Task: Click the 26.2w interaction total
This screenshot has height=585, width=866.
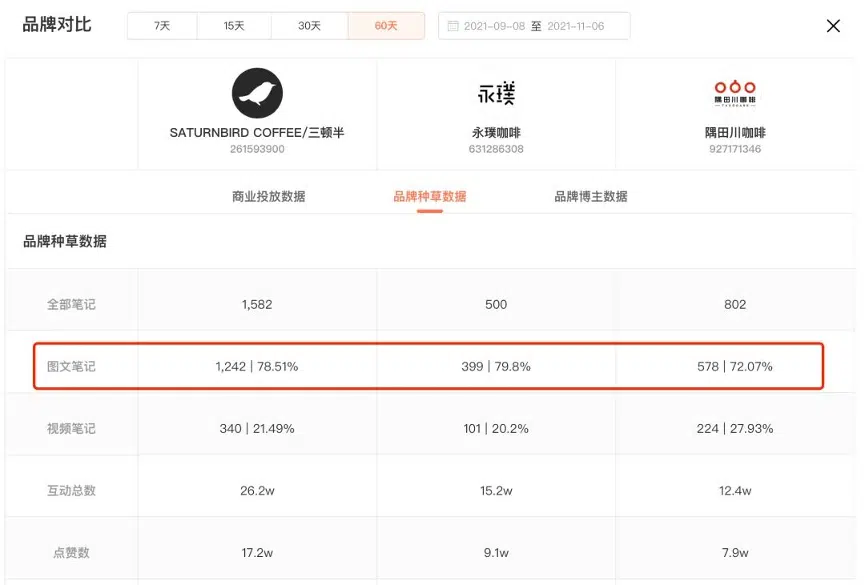Action: tap(257, 491)
